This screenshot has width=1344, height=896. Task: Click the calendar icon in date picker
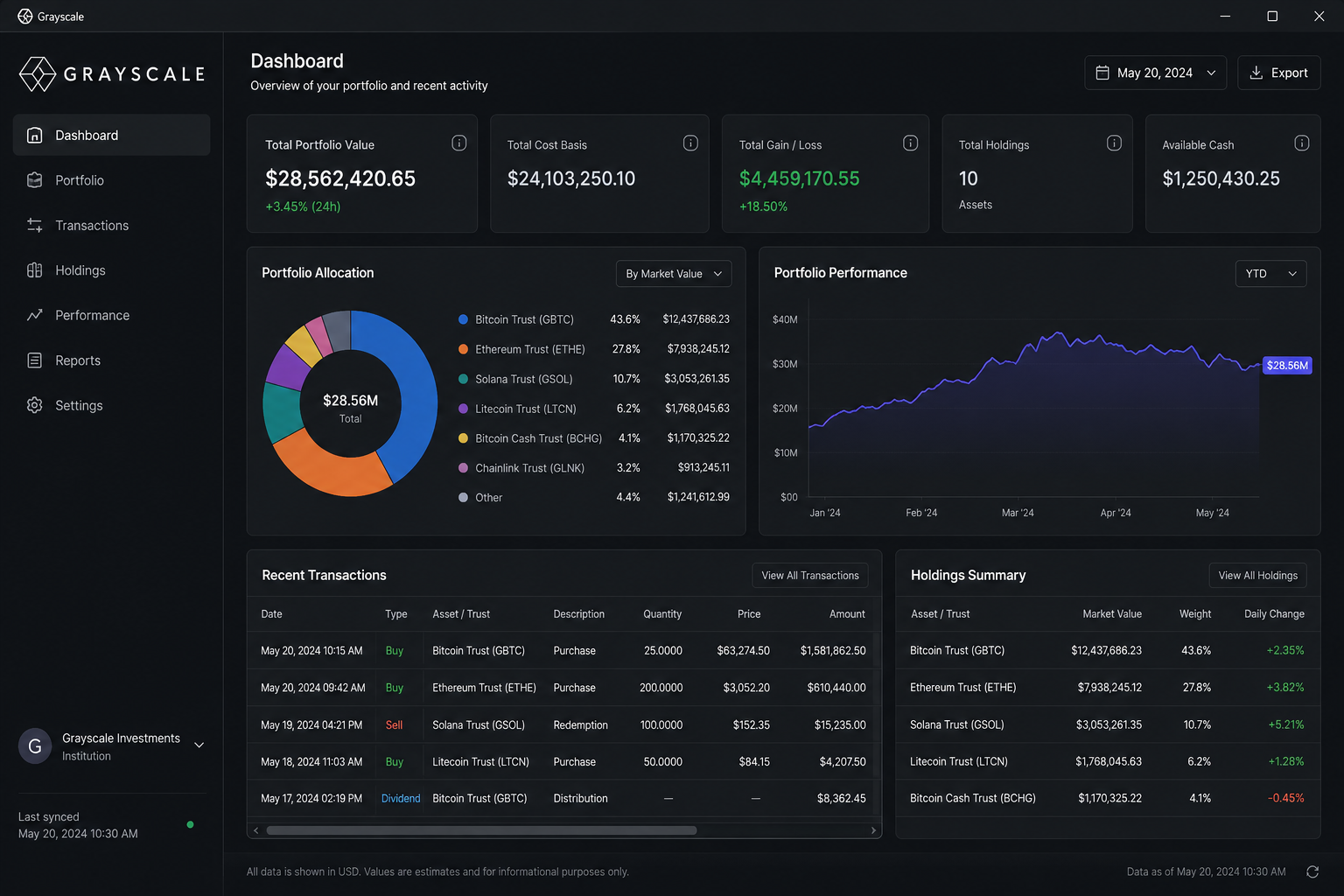[x=1102, y=73]
